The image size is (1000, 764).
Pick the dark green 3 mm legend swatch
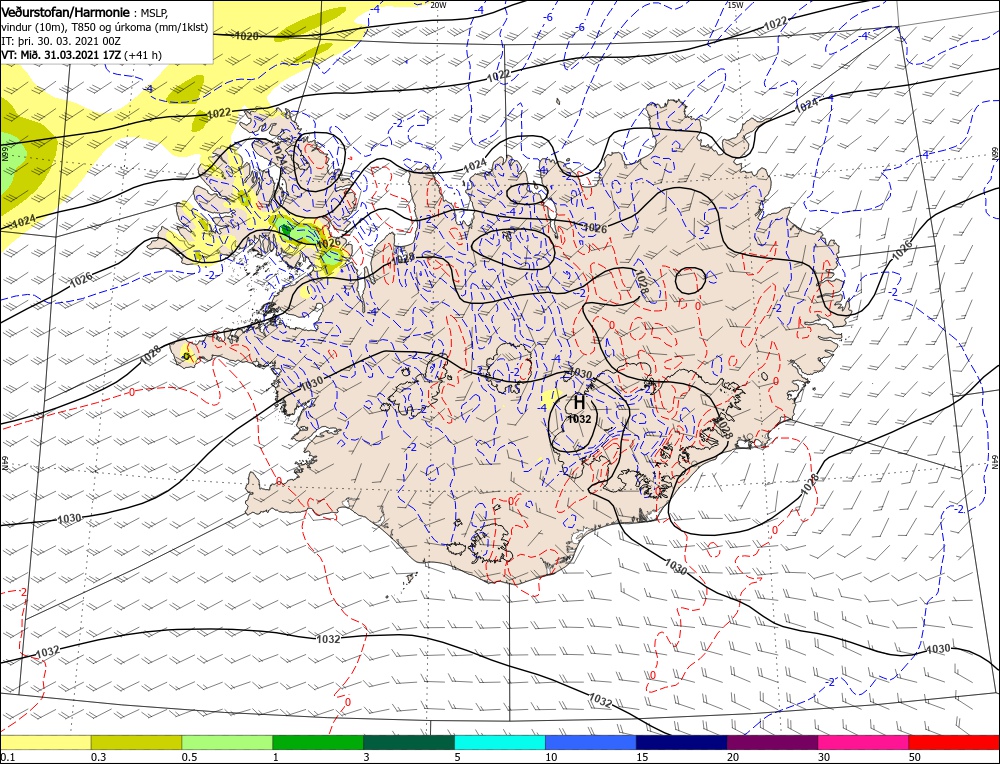(x=409, y=742)
